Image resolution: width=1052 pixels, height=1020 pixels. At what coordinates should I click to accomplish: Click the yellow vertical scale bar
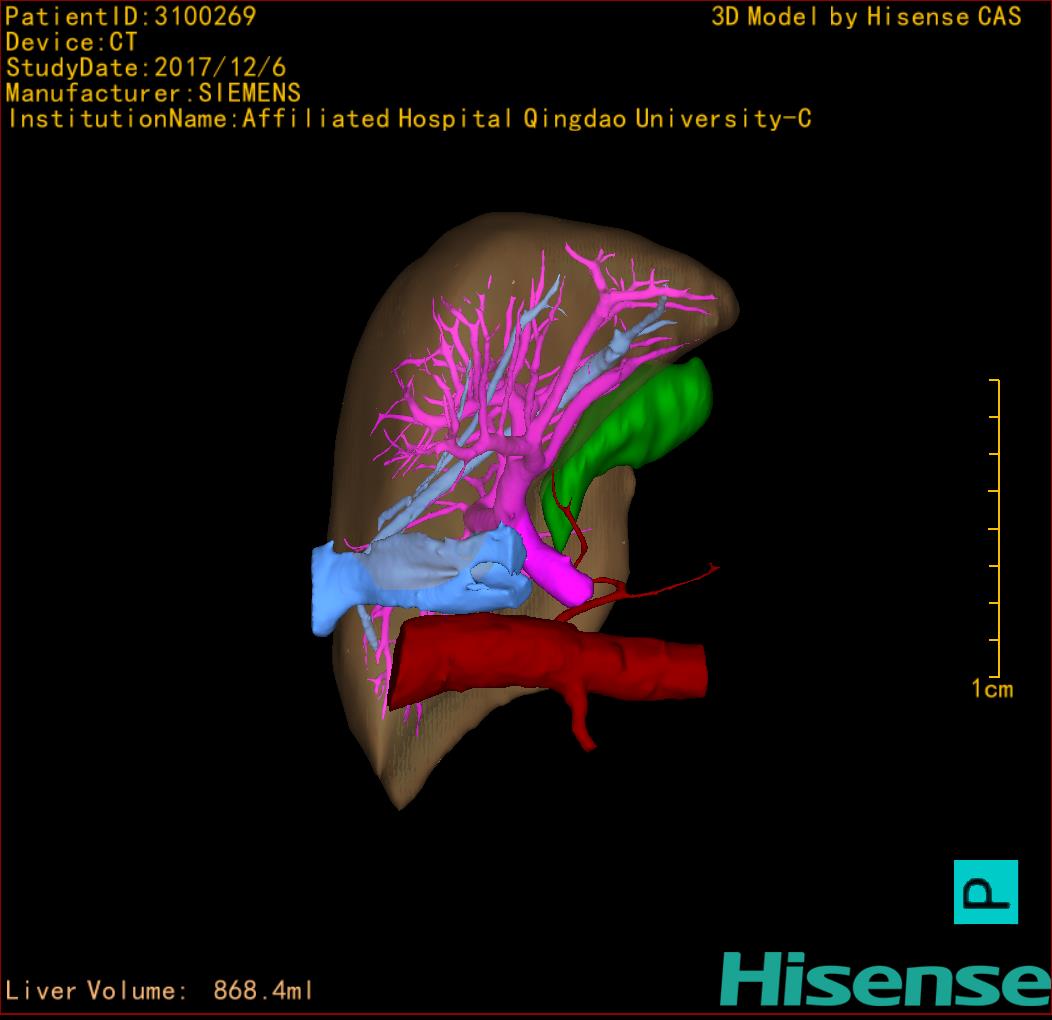tap(996, 528)
